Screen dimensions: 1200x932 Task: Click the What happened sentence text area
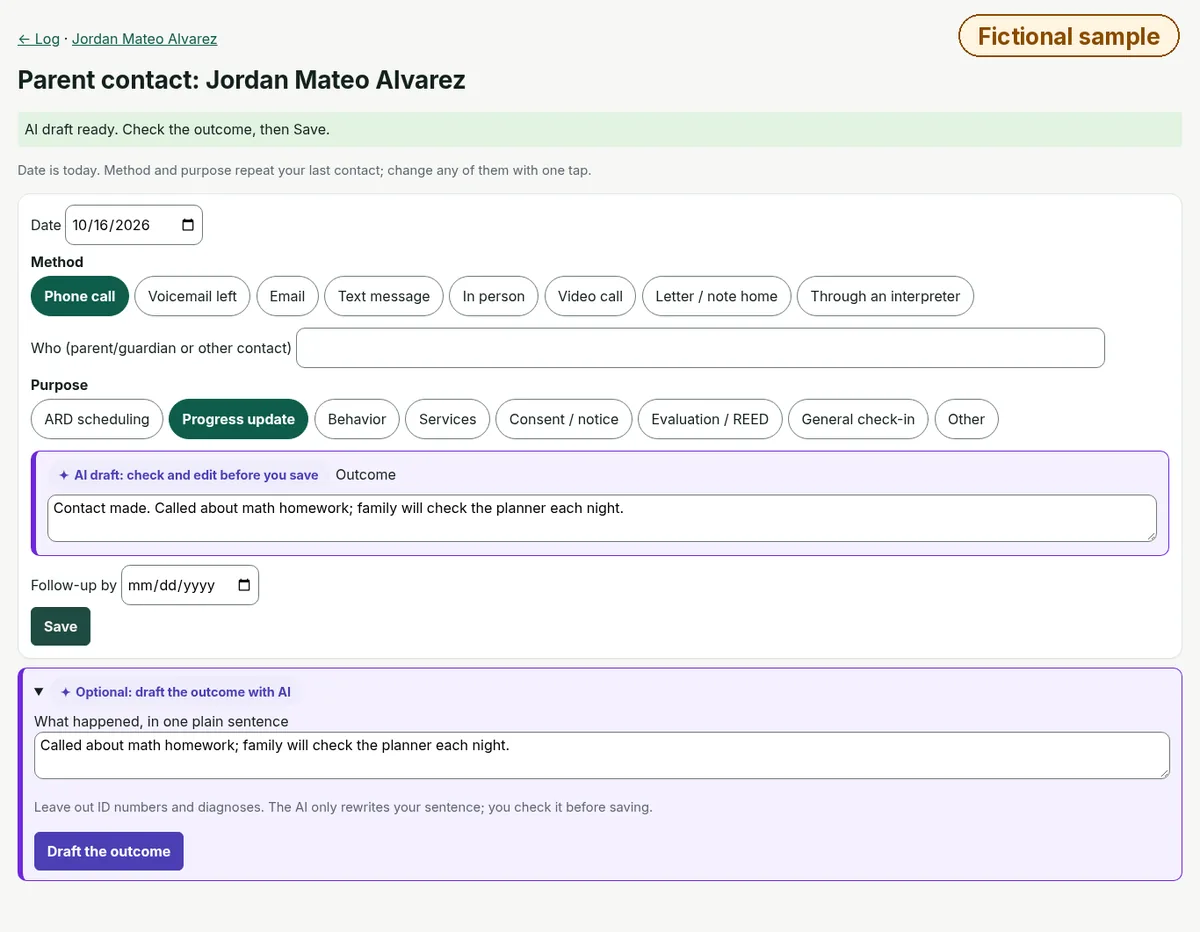602,755
